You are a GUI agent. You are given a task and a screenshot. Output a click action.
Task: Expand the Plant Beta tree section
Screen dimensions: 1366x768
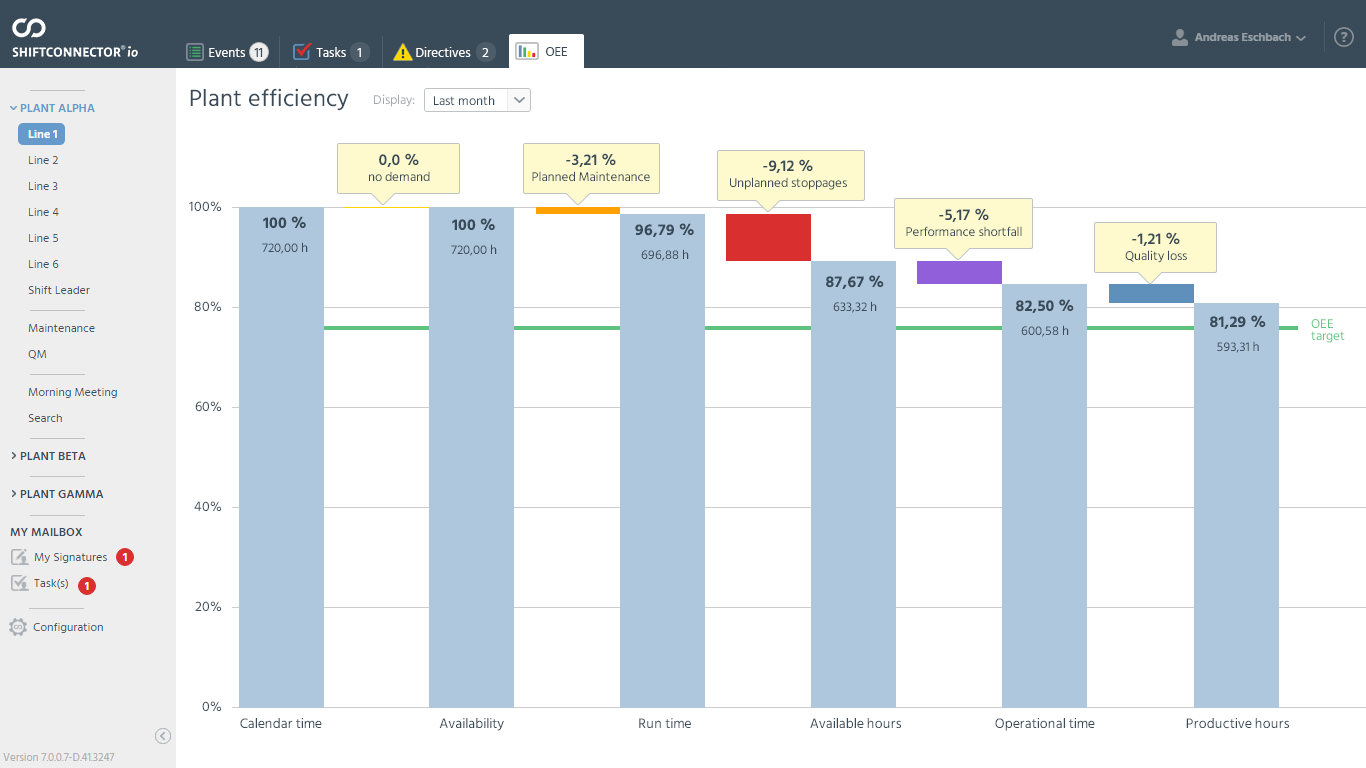pyautogui.click(x=52, y=456)
